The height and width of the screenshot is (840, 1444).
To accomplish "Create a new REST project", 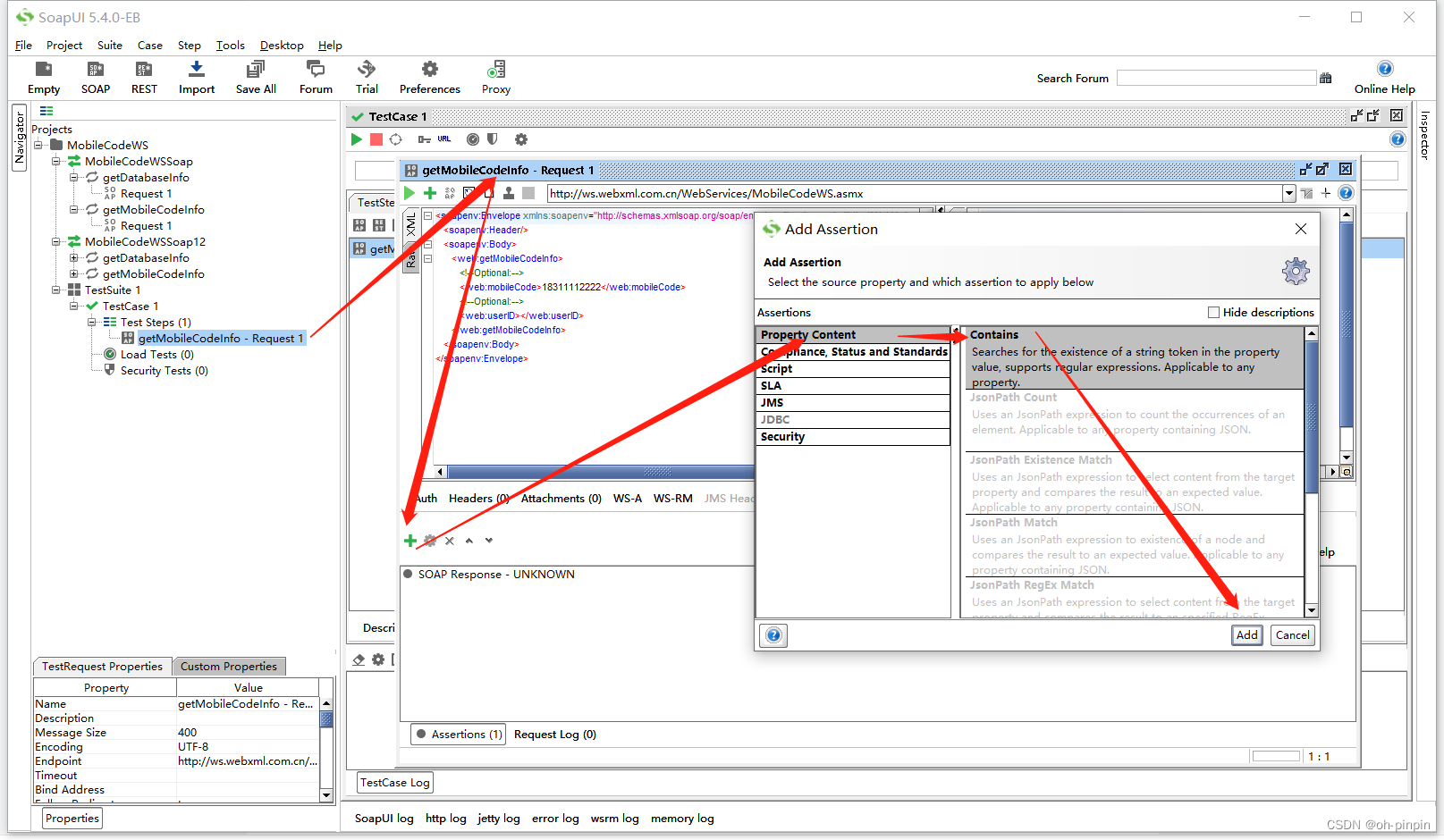I will tap(143, 78).
